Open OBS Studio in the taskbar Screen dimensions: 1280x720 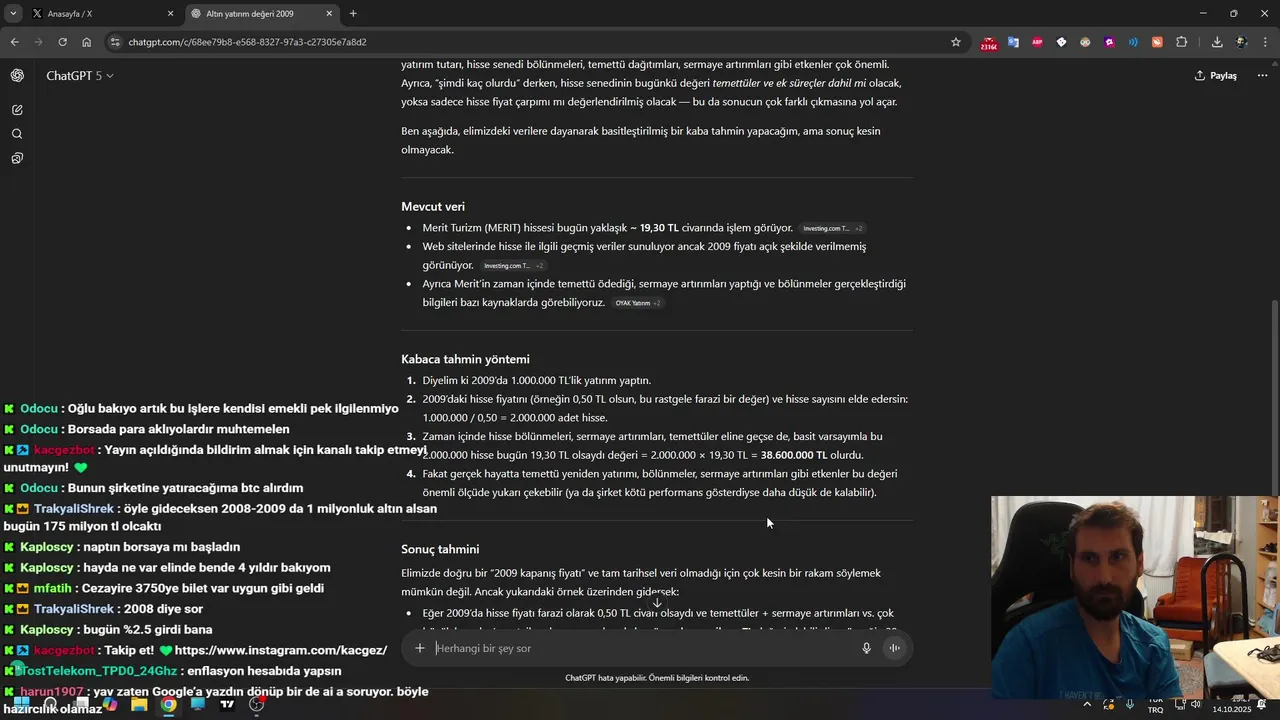click(x=257, y=704)
